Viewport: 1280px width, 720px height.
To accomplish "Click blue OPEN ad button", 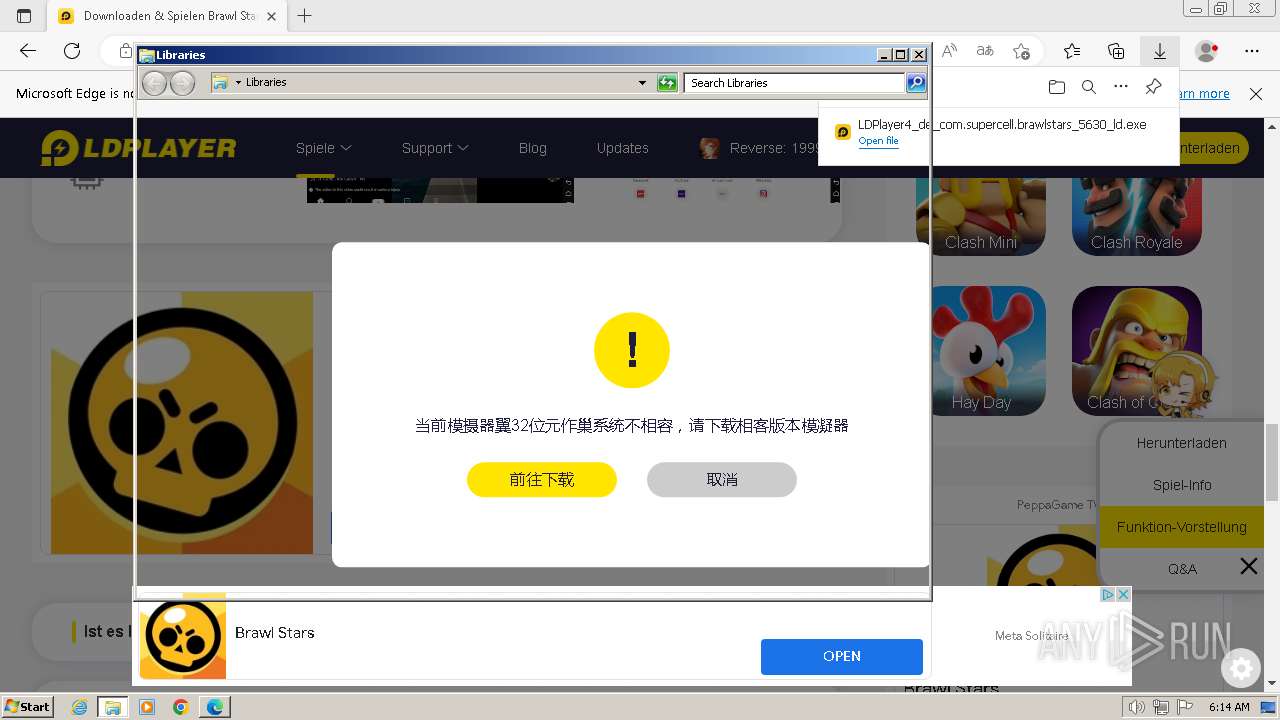I will pos(842,656).
